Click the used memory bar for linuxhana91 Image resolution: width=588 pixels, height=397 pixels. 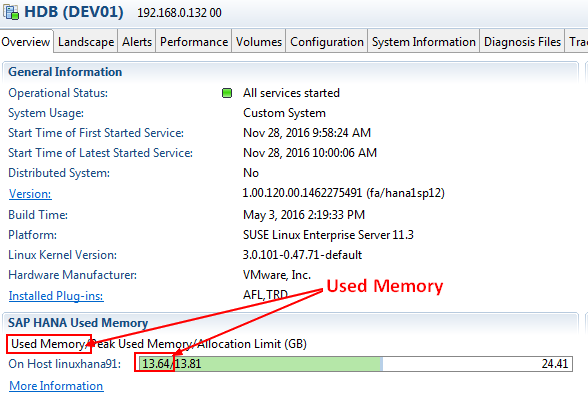click(355, 364)
